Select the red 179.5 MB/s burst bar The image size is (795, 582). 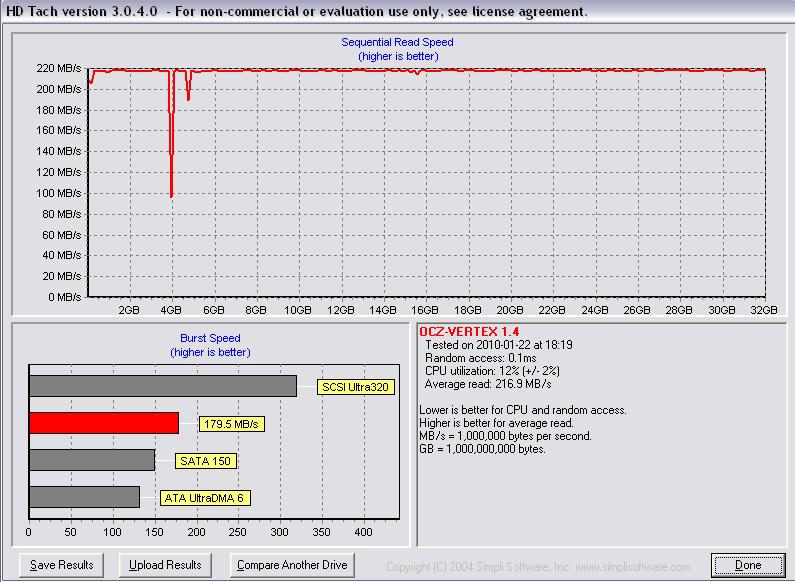pos(104,423)
